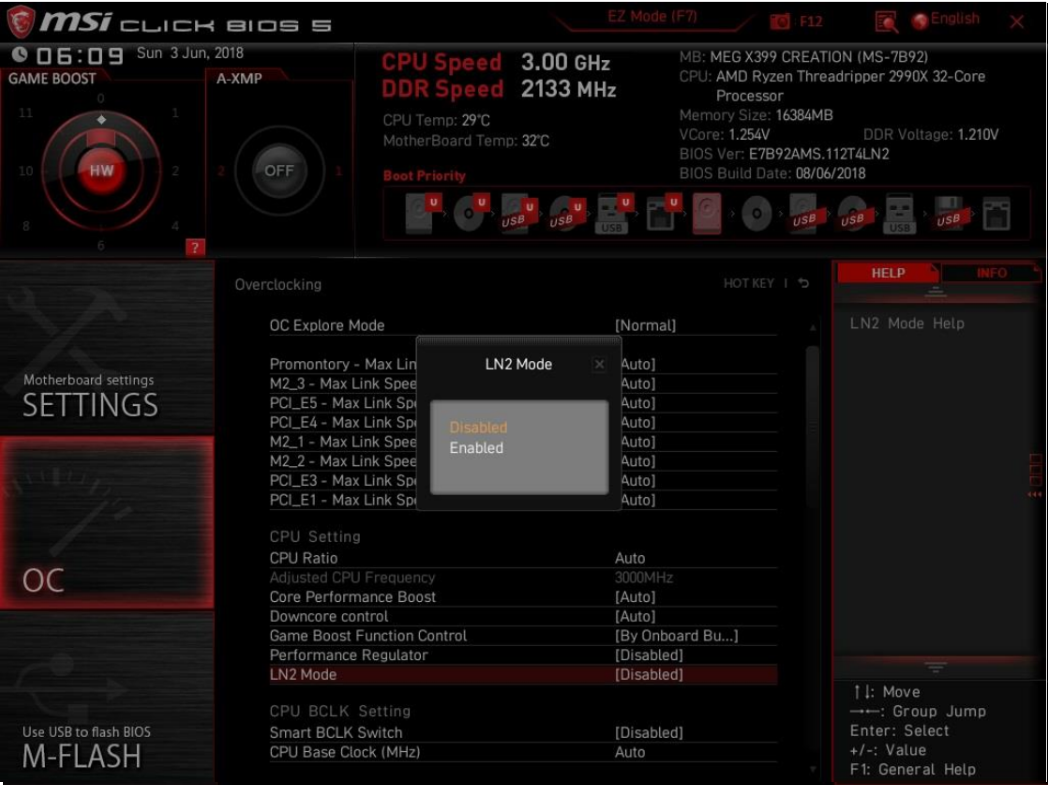This screenshot has width=1048, height=785.
Task: Switch to the HELP tab
Action: [888, 273]
